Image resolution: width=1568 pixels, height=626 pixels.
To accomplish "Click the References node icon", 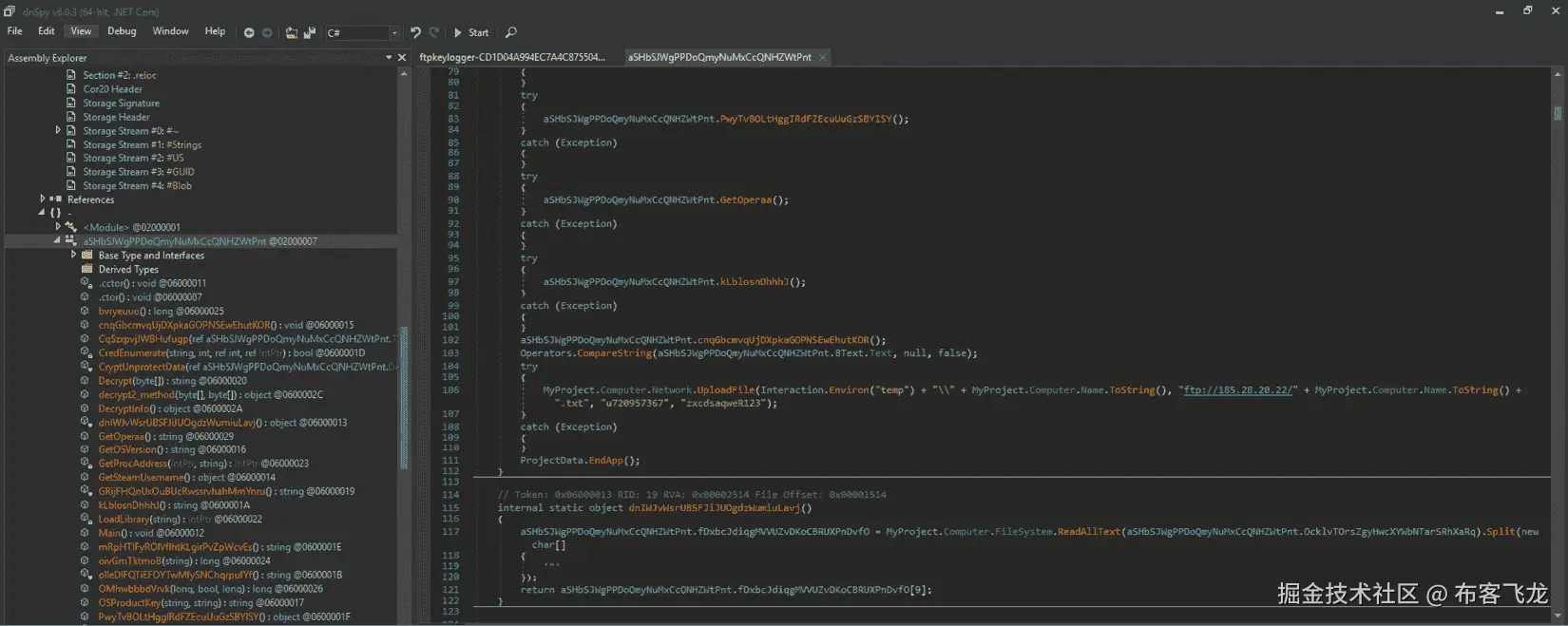I will point(55,199).
